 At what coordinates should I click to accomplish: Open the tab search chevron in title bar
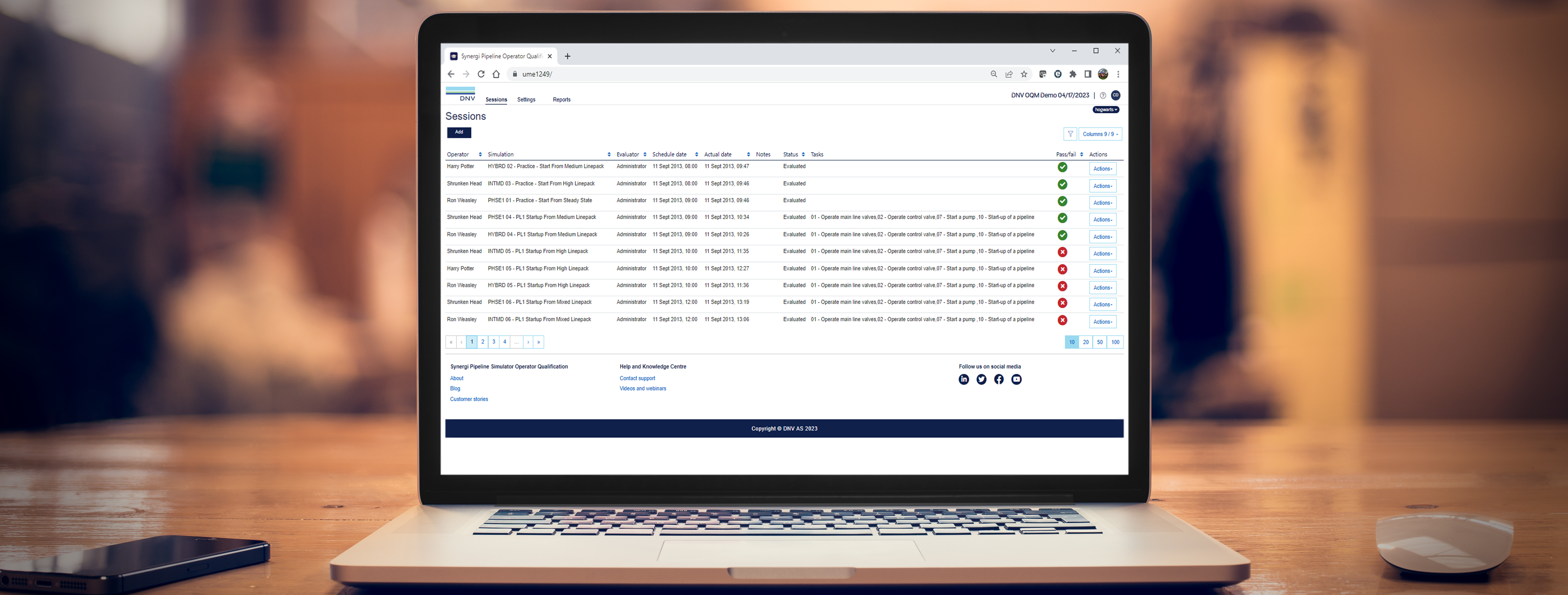(1052, 51)
